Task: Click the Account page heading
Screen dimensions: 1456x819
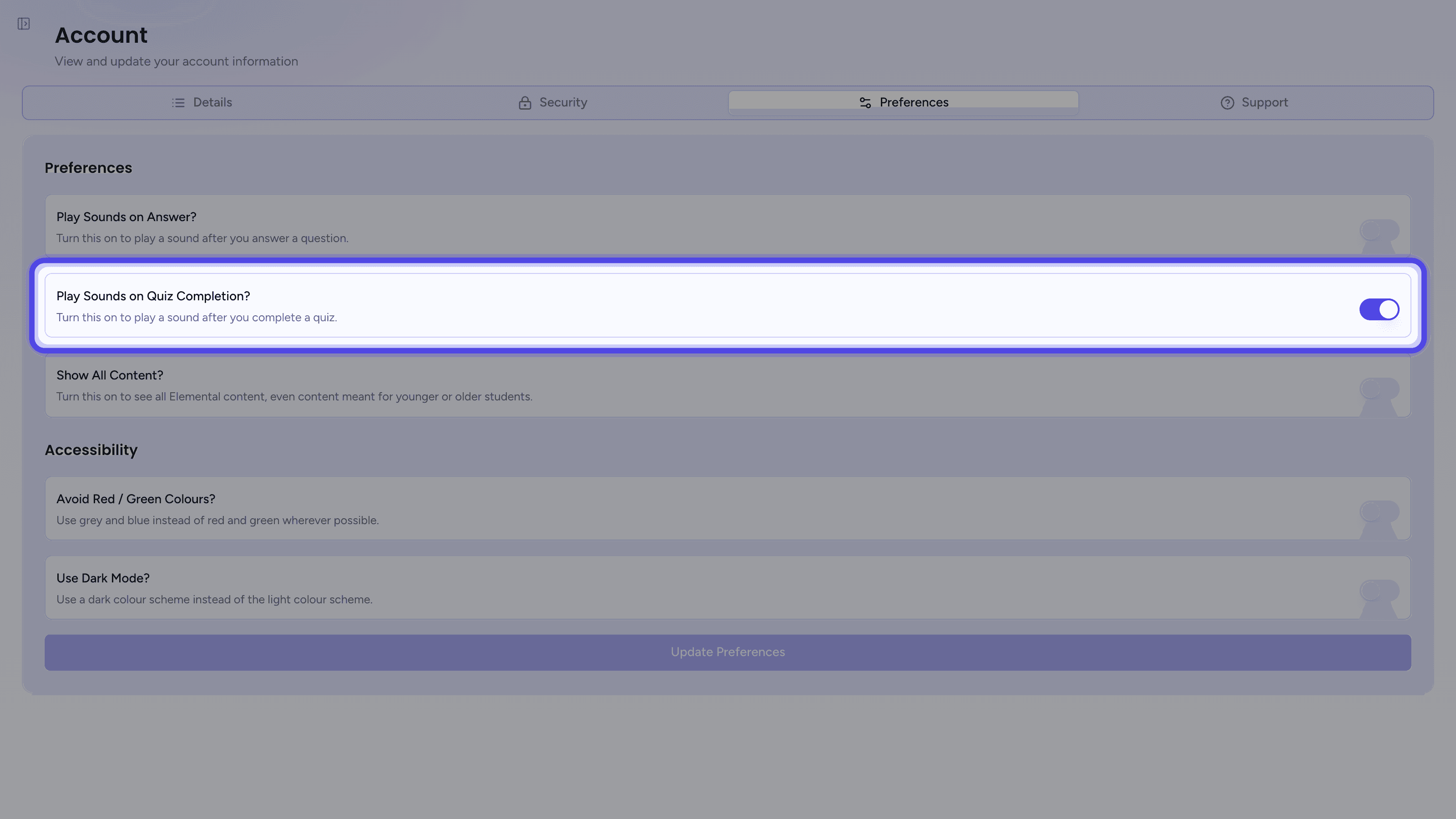Action: pos(101,35)
